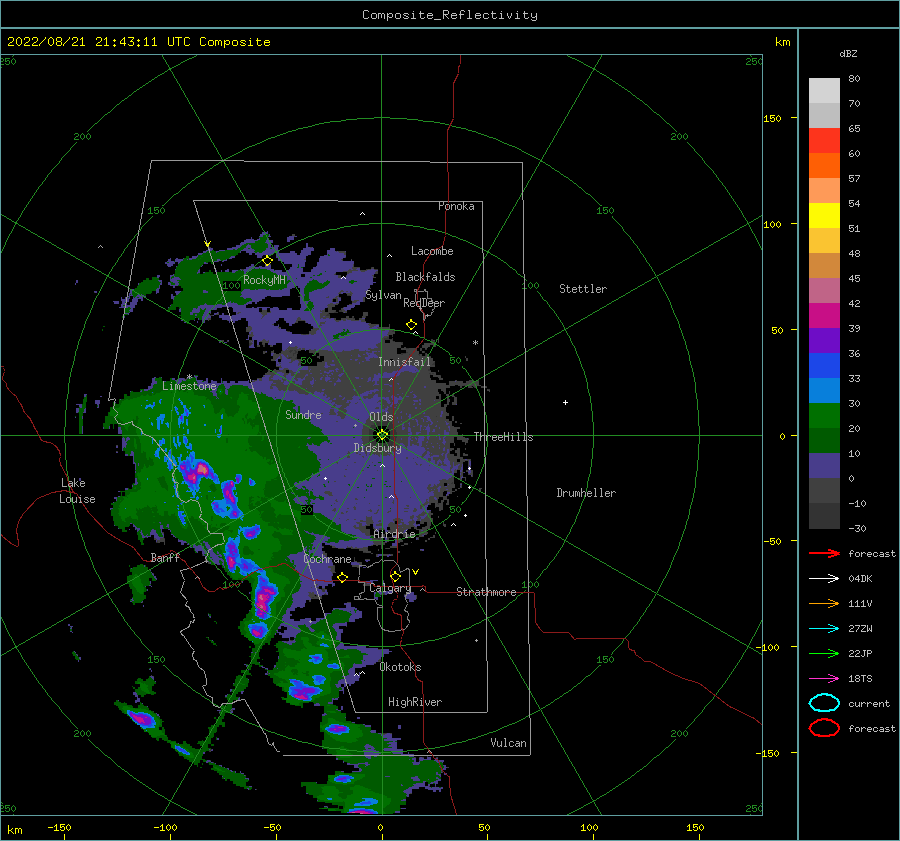
Task: Click the Strathmore label
Action: [486, 592]
